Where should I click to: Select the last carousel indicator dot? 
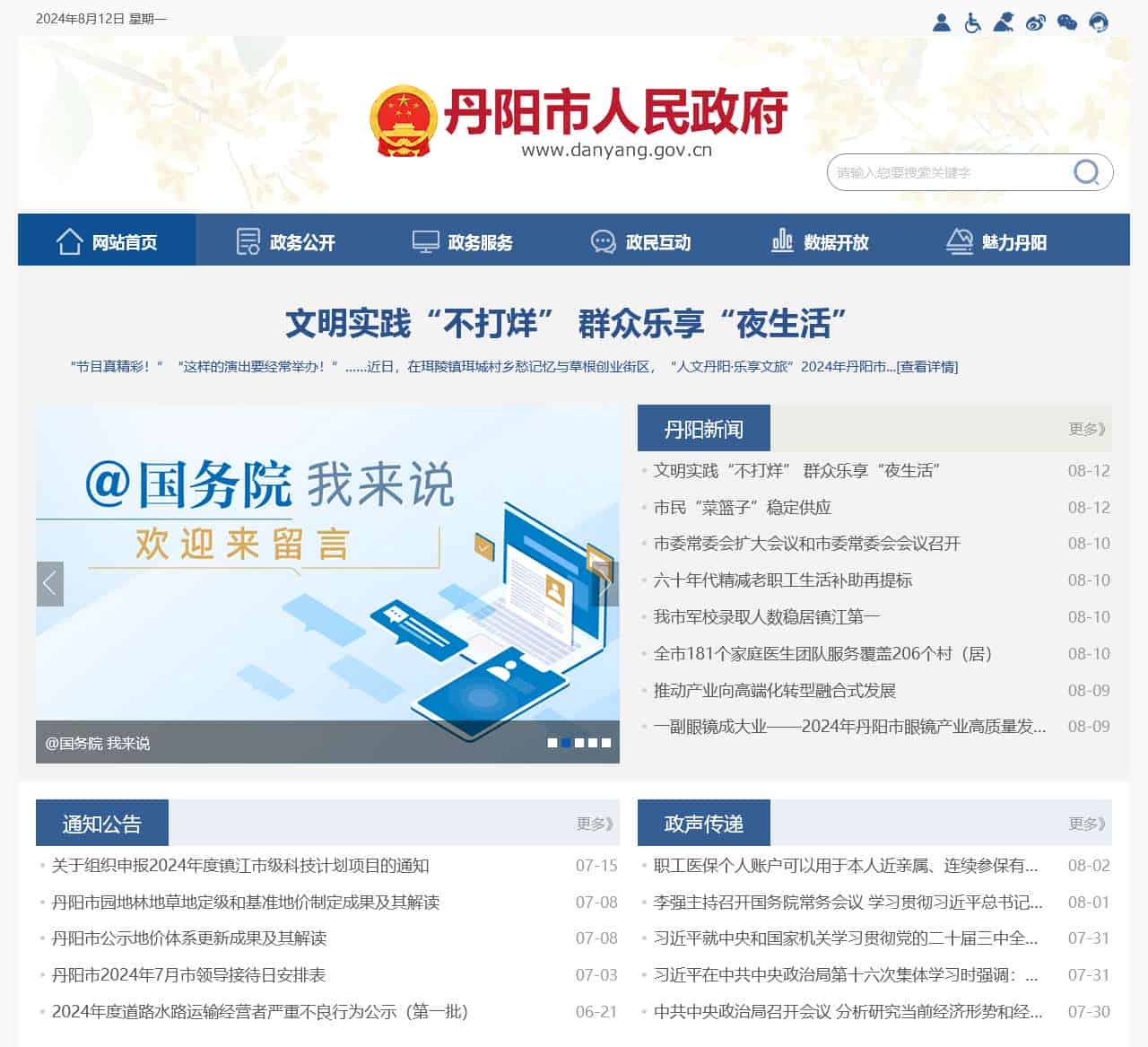(x=606, y=743)
